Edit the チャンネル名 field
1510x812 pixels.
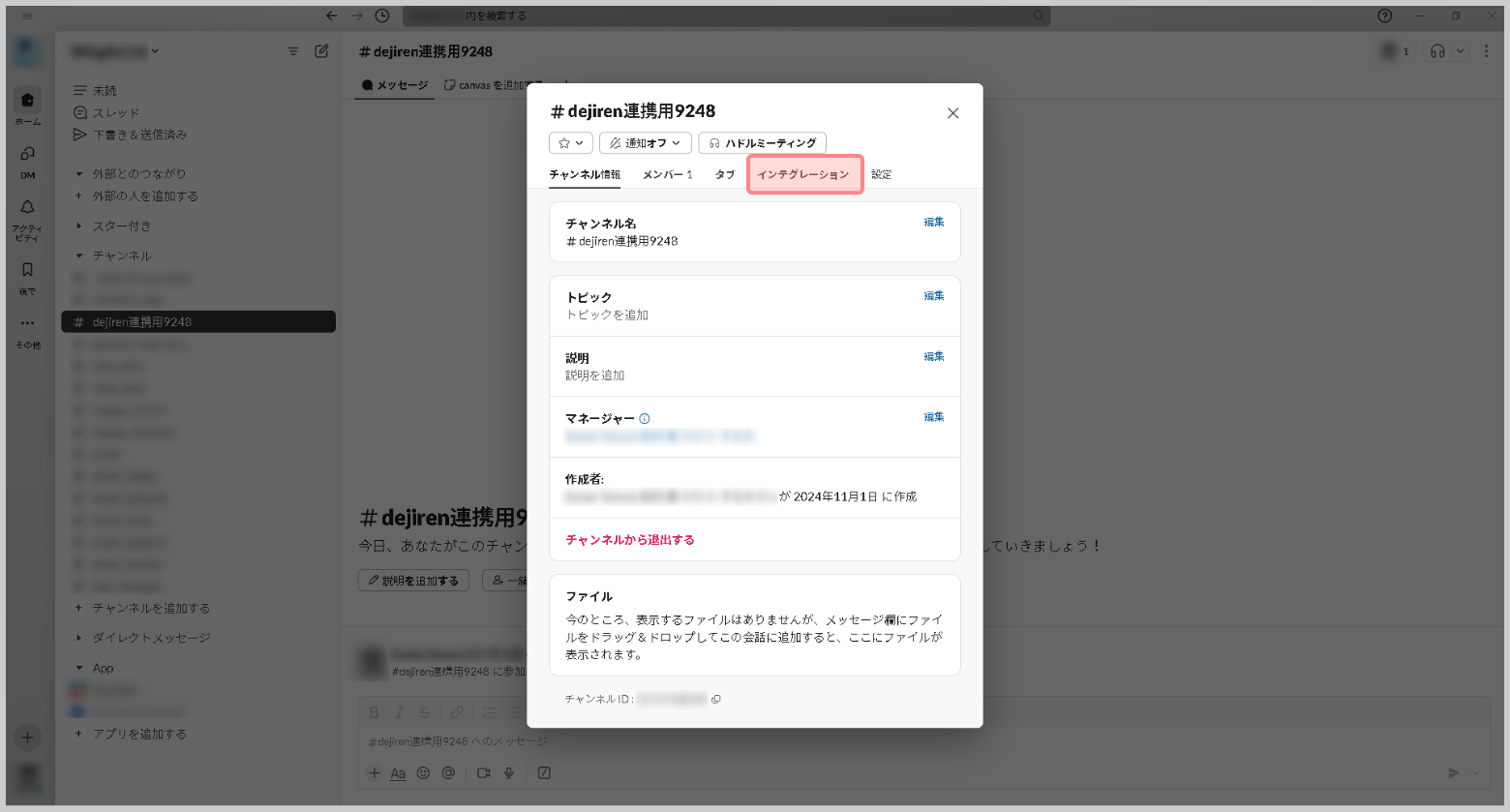tap(934, 223)
